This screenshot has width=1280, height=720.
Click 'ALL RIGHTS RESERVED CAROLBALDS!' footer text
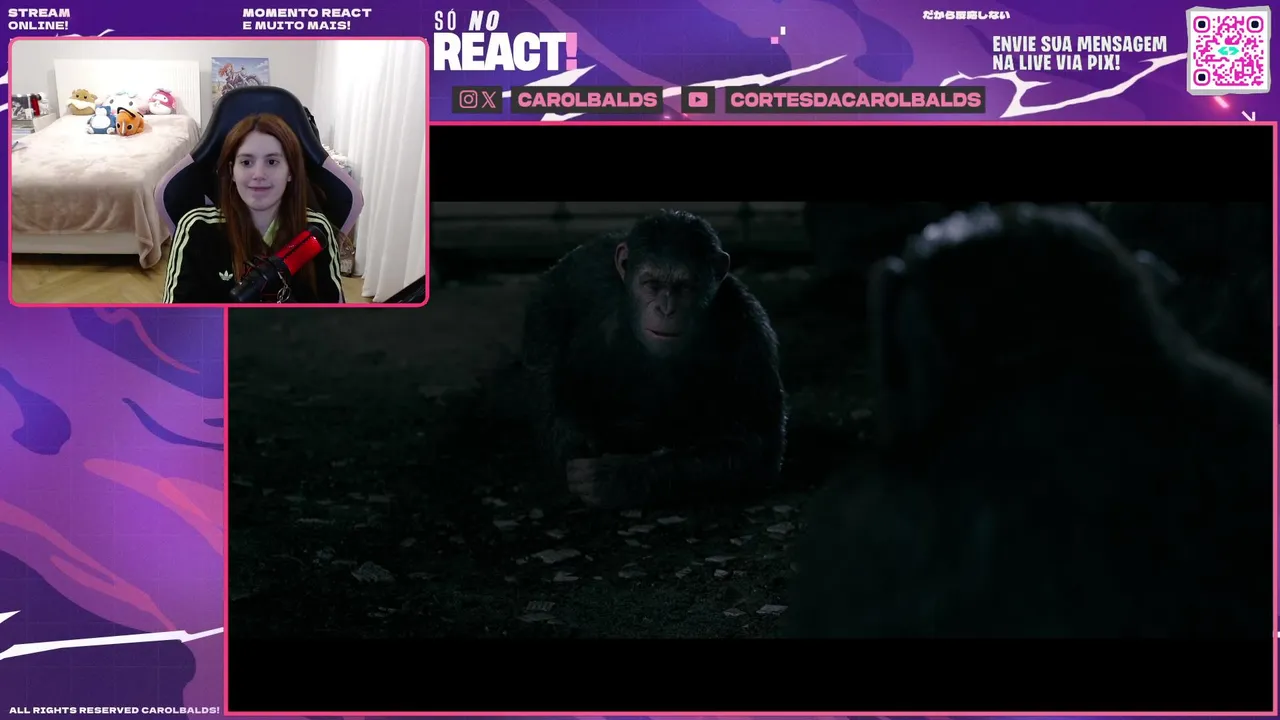pyautogui.click(x=114, y=710)
